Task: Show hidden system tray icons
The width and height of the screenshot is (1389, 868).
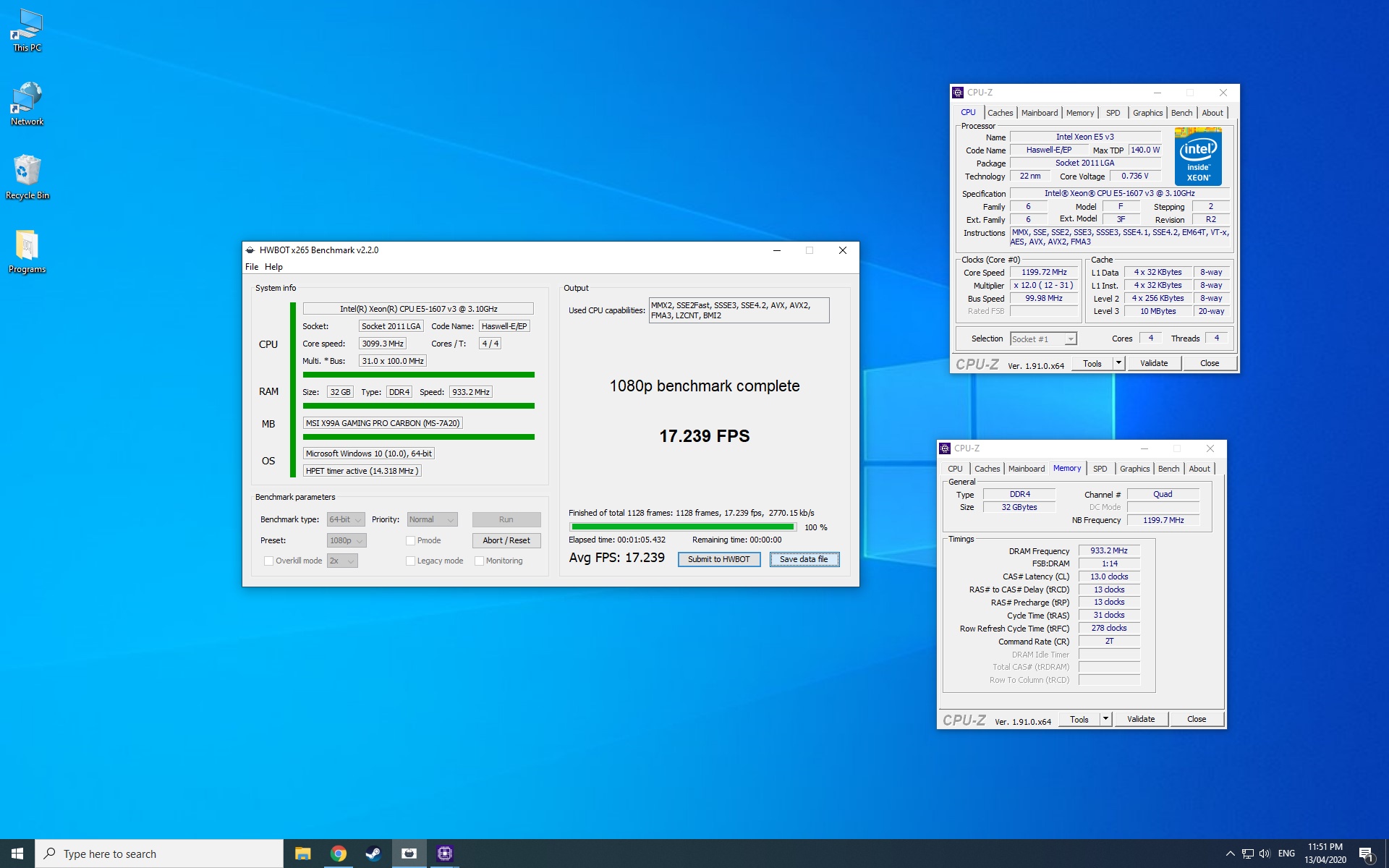Action: pos(1230,854)
